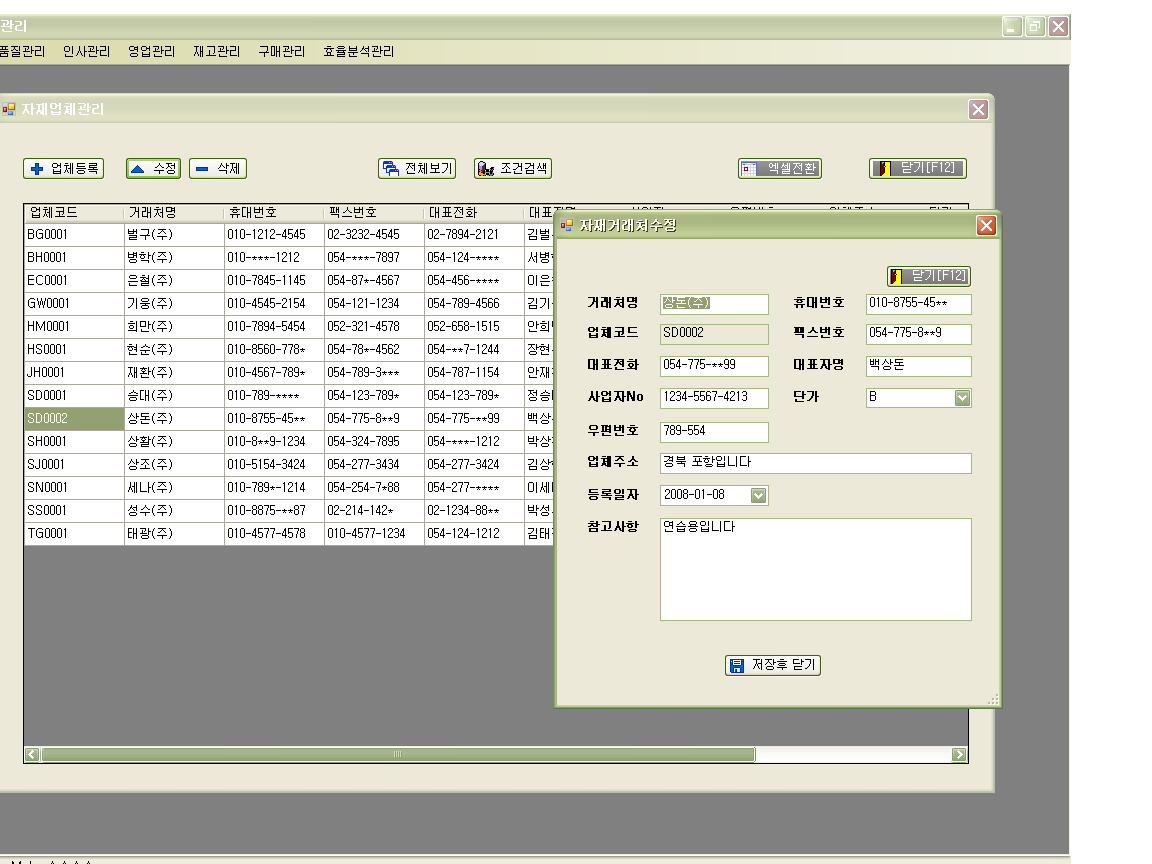Click the 수정 edit button
This screenshot has width=1152, height=864.
click(x=153, y=168)
